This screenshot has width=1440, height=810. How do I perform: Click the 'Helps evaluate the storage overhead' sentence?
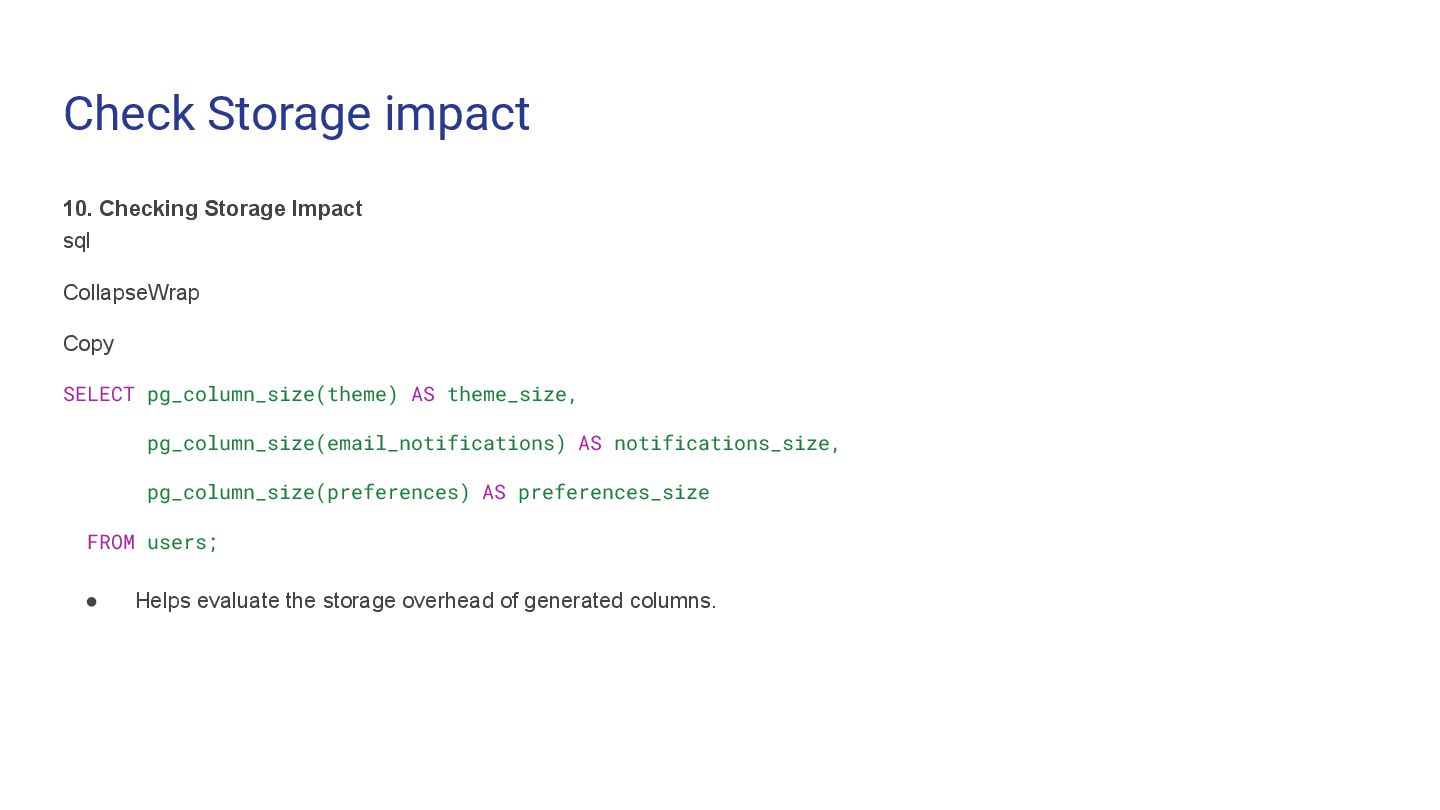426,601
